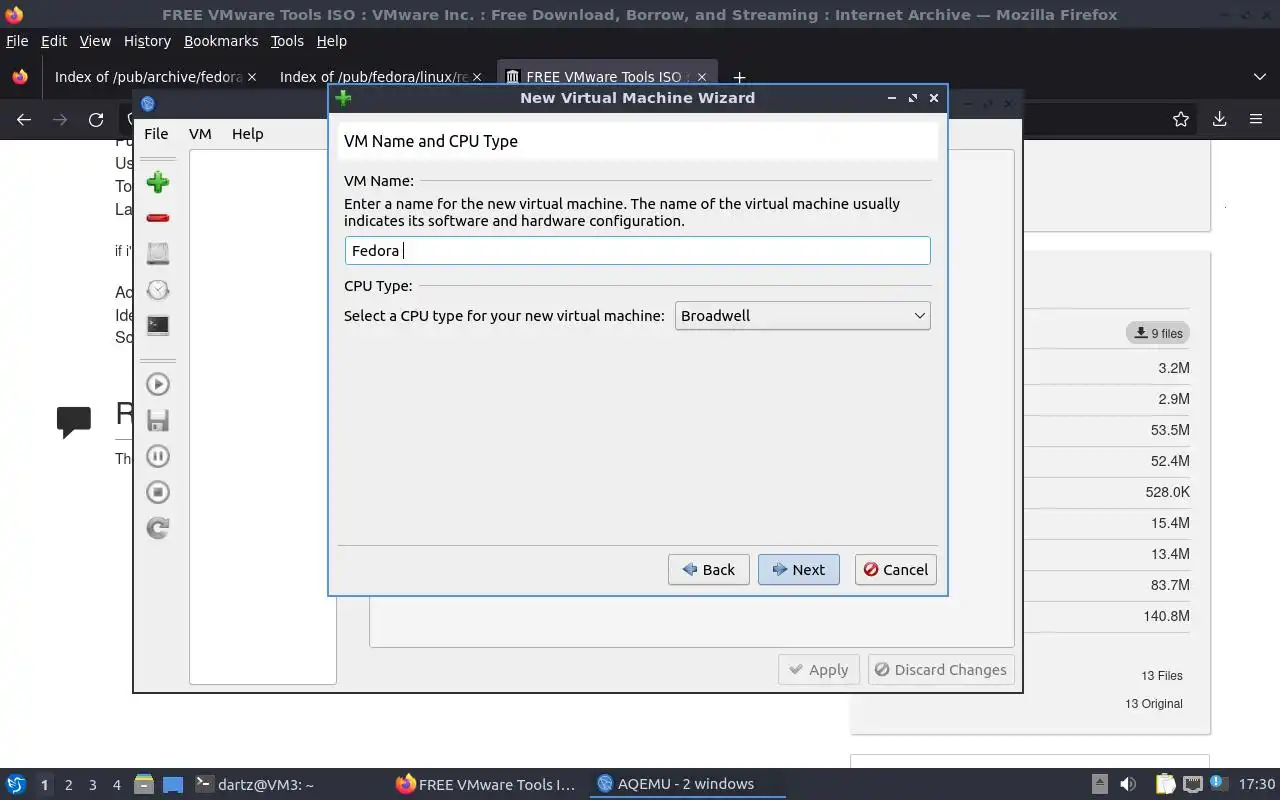Screen dimensions: 1280x800
Task: Open the AQEMU File menu
Action: point(156,134)
